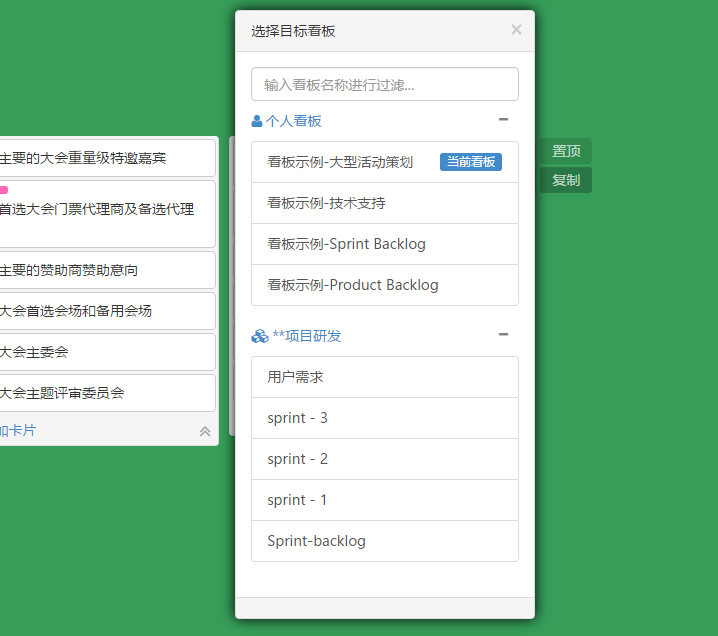The width and height of the screenshot is (718, 636).
Task: Select the 用户需求 board
Action: click(295, 377)
